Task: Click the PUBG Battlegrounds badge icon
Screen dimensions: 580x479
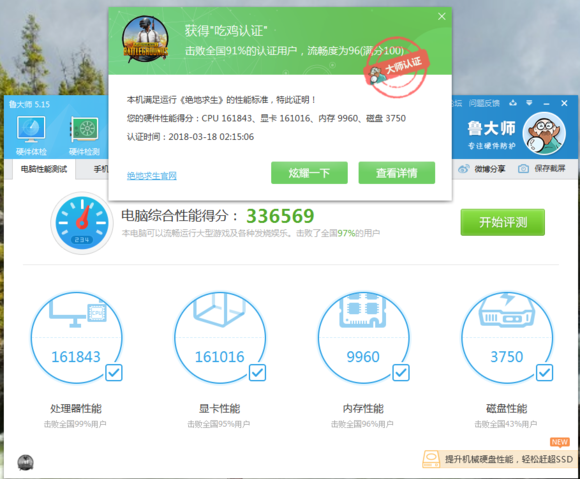Action: (145, 39)
